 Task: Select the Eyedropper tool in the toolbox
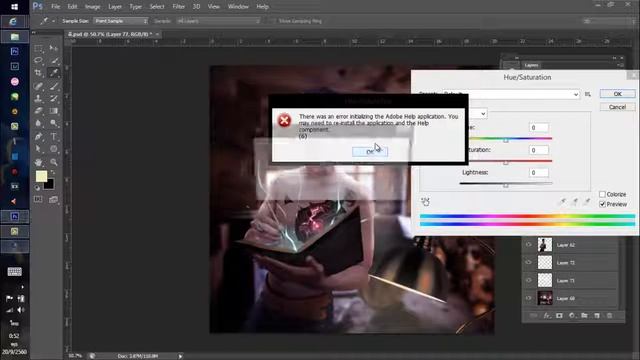point(53,73)
